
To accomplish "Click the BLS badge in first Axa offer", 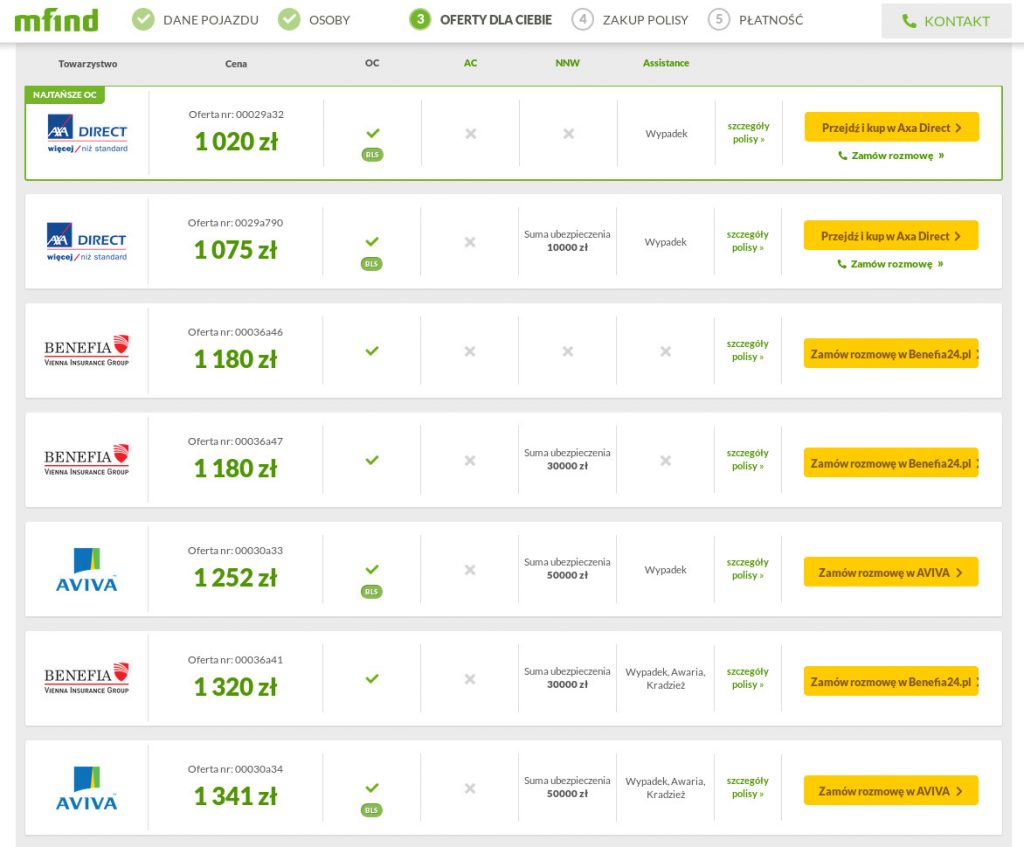I will (x=372, y=155).
